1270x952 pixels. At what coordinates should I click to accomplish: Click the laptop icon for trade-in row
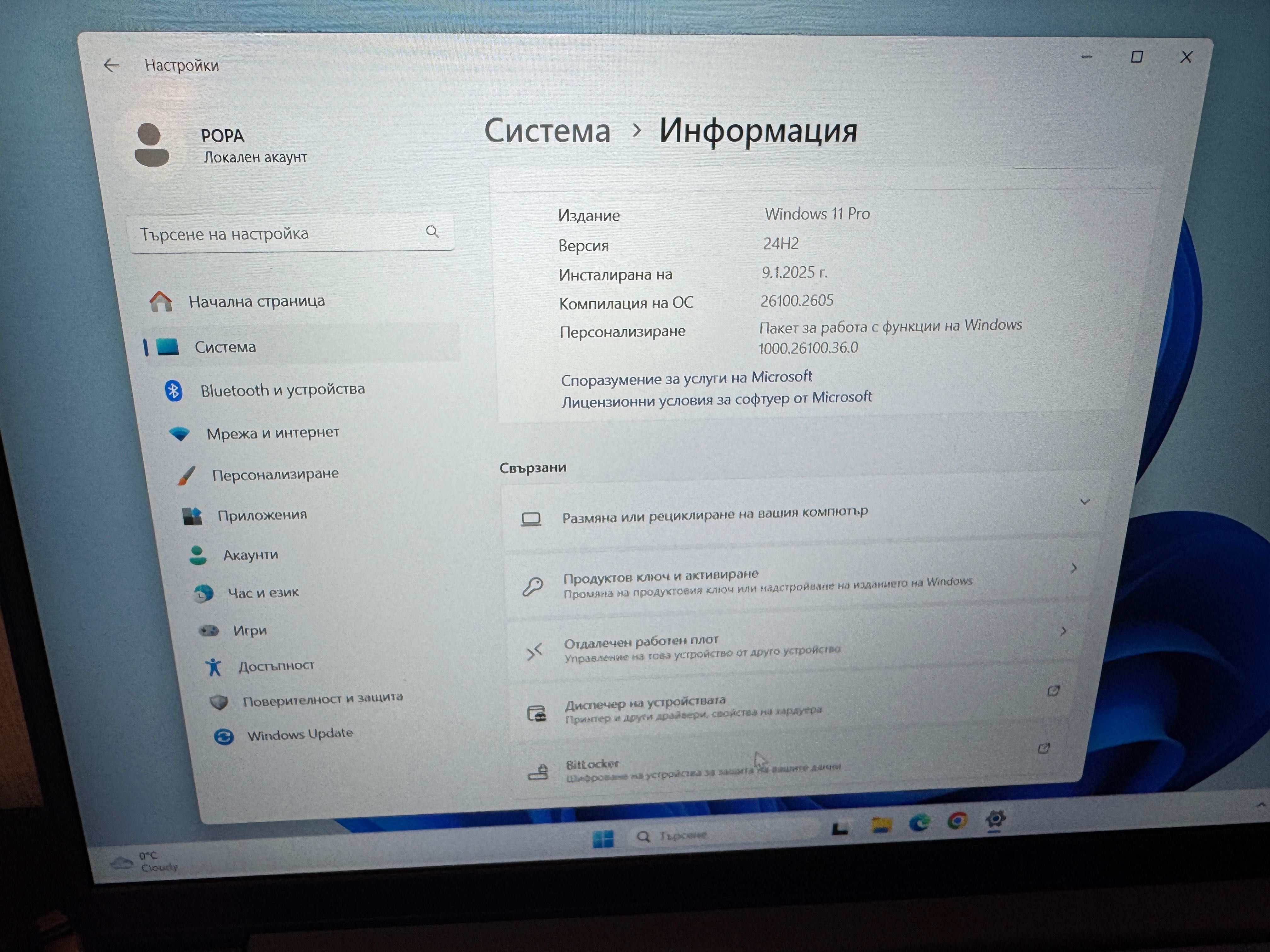click(530, 519)
